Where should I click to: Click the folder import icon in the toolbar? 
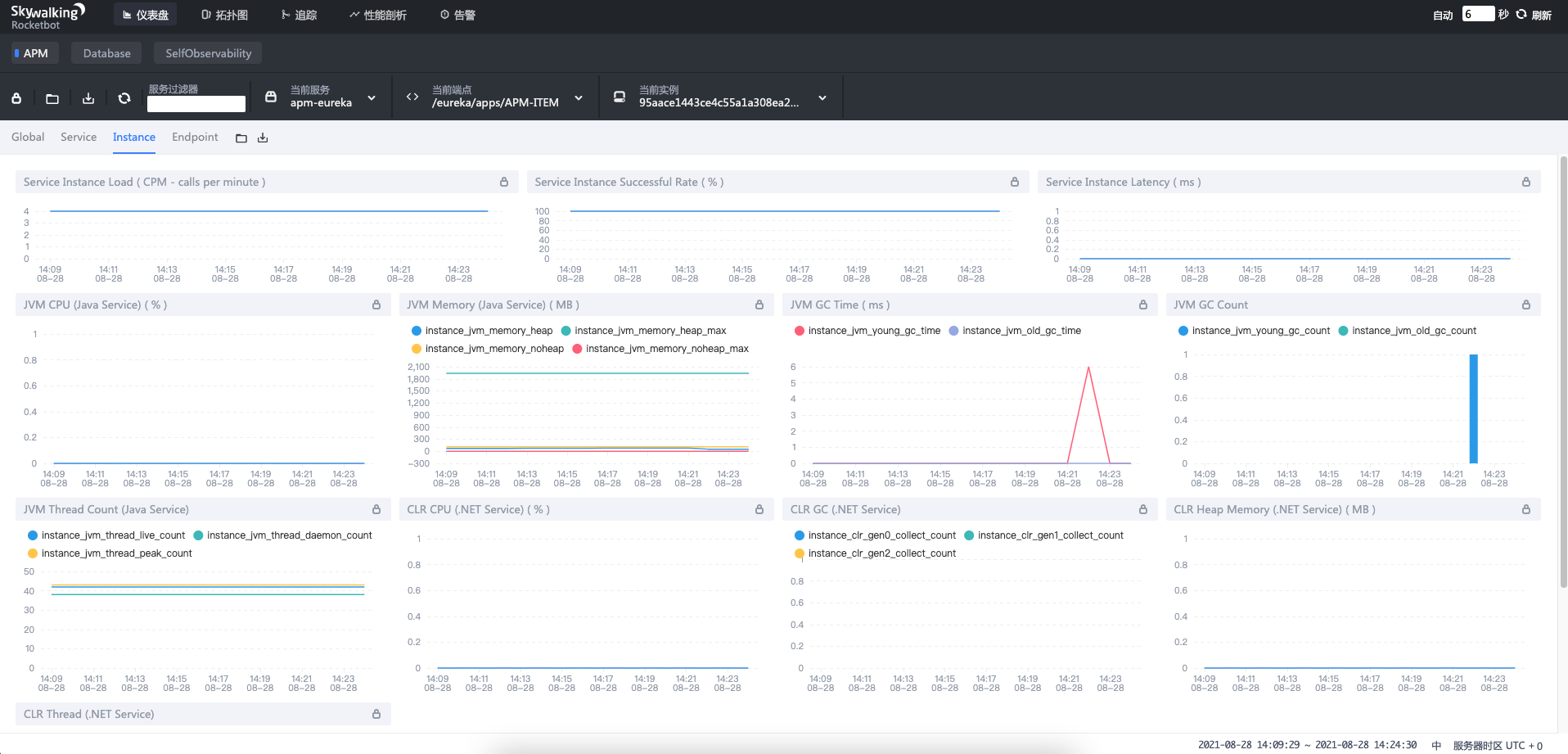[52, 98]
